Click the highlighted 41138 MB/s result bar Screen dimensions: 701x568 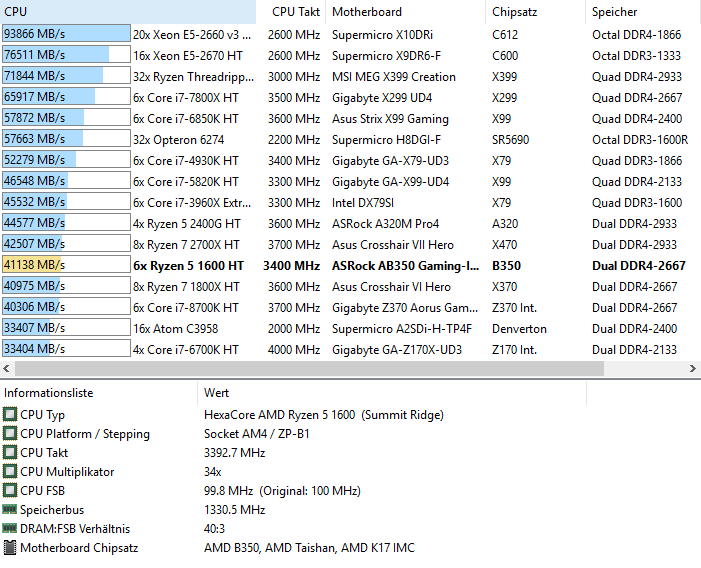(66, 265)
